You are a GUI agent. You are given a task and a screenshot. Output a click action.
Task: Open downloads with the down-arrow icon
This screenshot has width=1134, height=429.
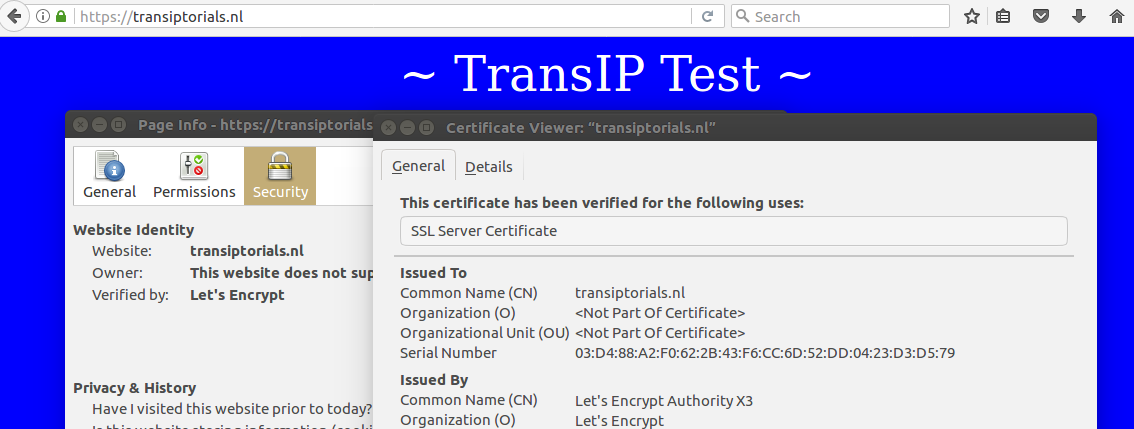1079,16
